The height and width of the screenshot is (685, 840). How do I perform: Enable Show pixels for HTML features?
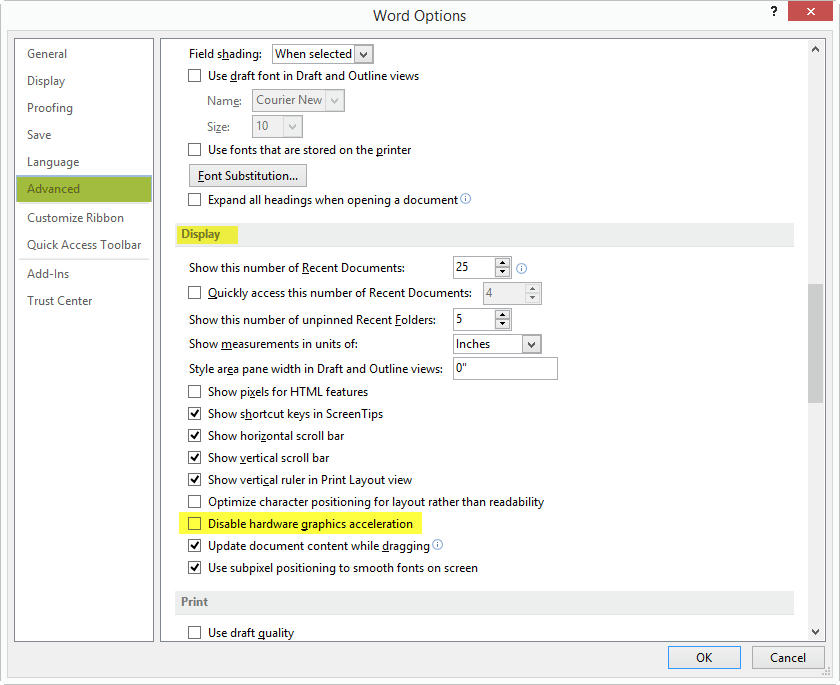point(194,392)
